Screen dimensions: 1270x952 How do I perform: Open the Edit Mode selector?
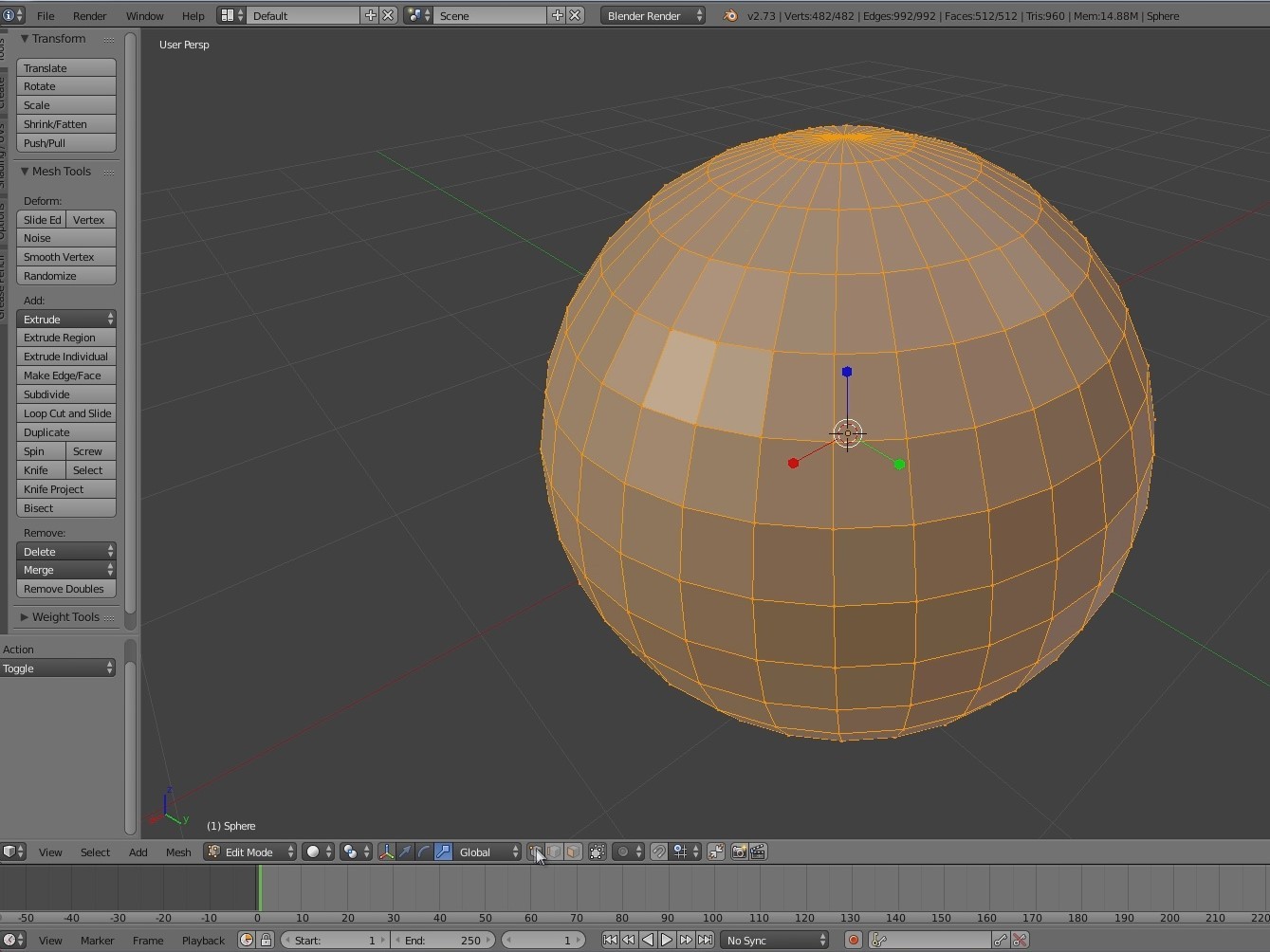[x=250, y=851]
